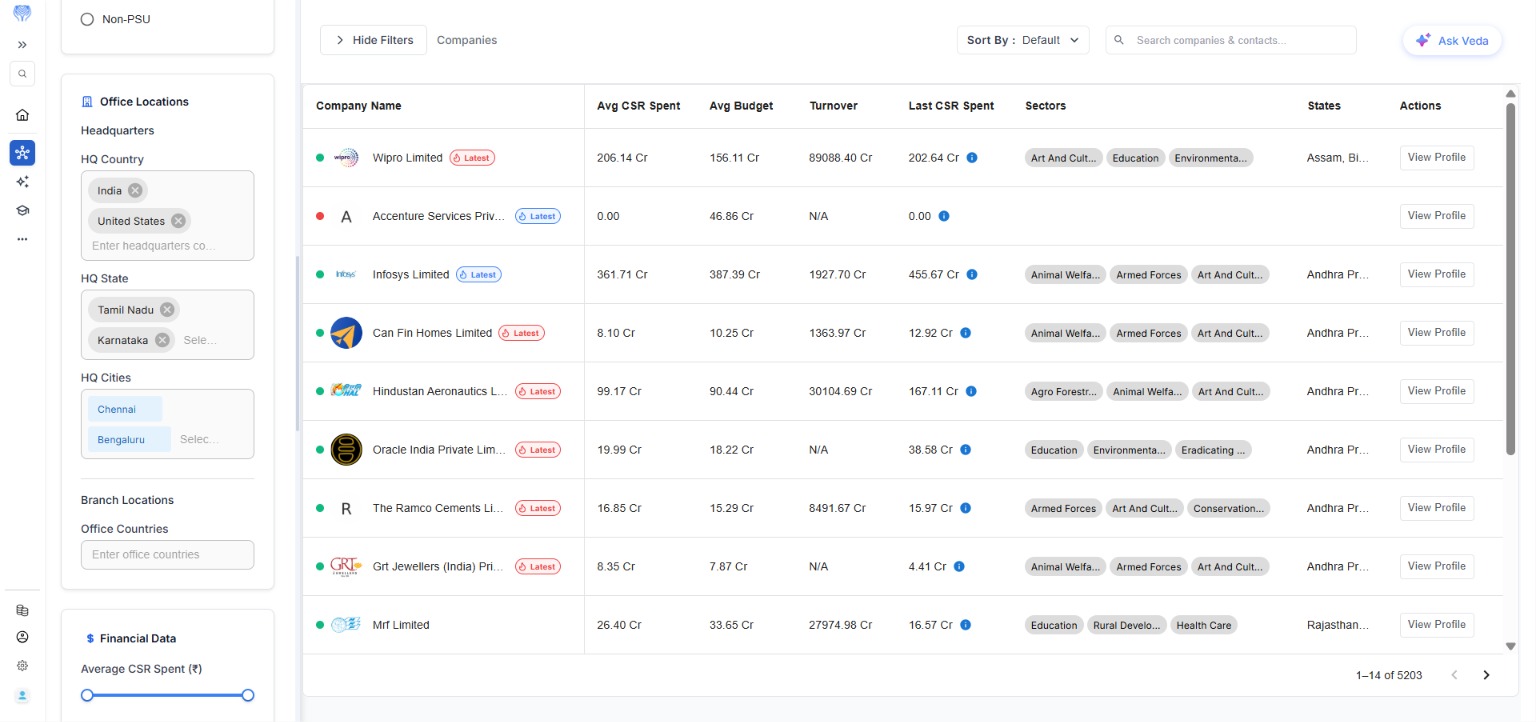1536x722 pixels.
Task: Open the account circle sidebar icon
Action: [22, 637]
